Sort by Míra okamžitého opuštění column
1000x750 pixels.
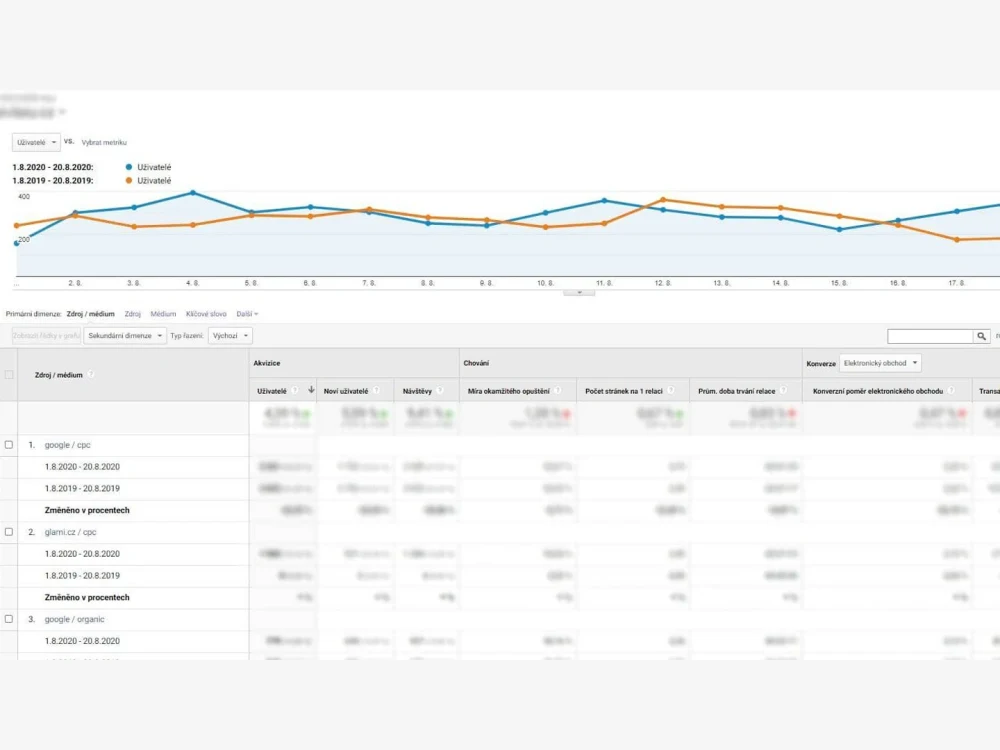point(508,391)
